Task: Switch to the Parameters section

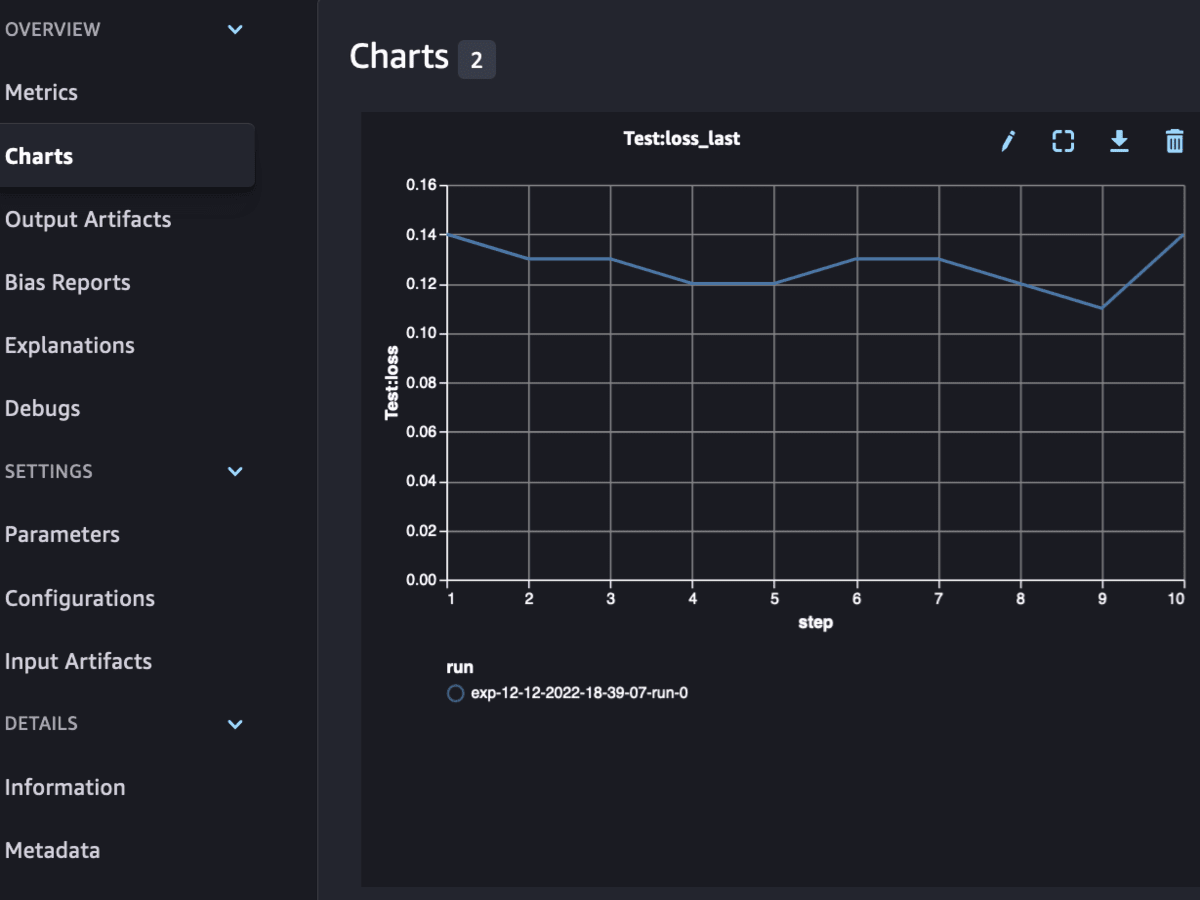Action: coord(62,534)
